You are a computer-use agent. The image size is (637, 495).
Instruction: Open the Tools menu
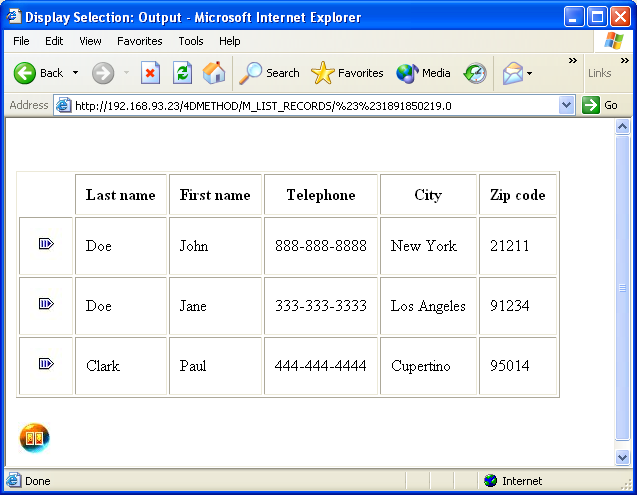click(x=191, y=41)
